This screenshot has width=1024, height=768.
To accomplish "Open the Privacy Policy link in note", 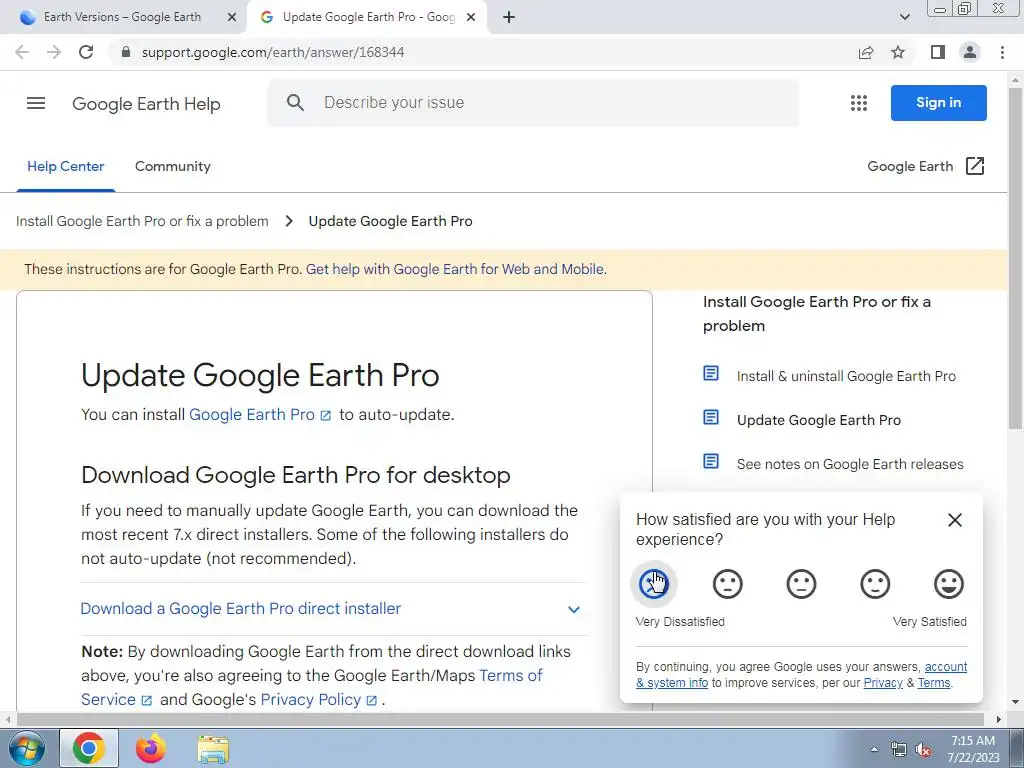I will (318, 699).
